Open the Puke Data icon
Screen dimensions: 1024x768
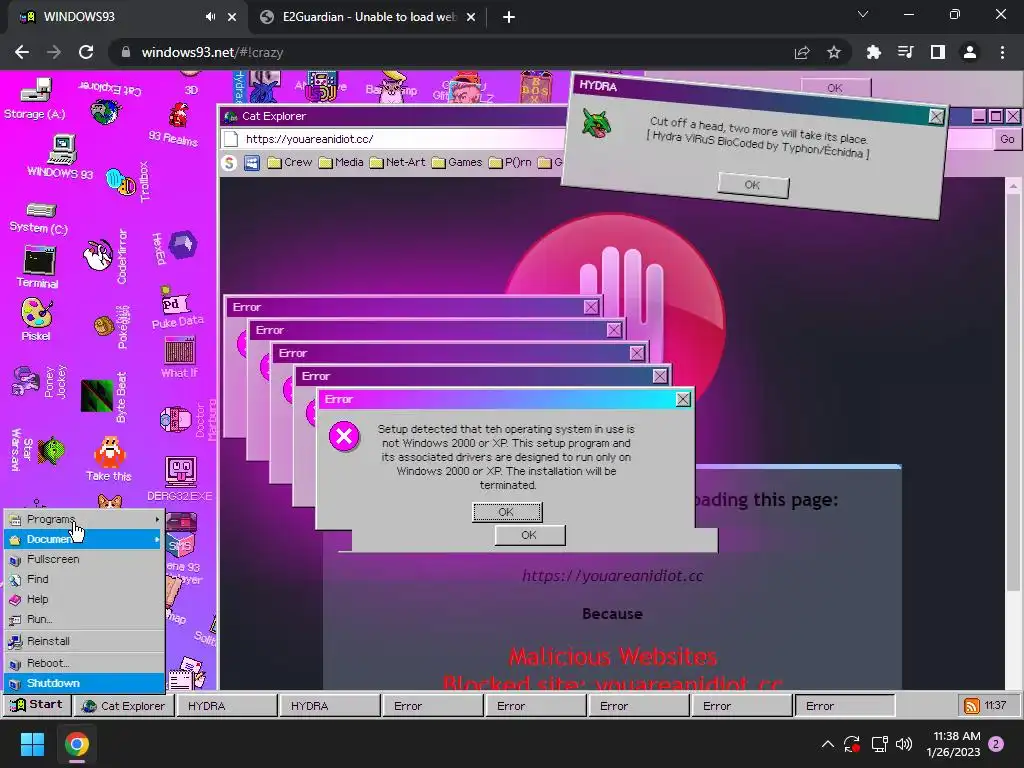177,308
